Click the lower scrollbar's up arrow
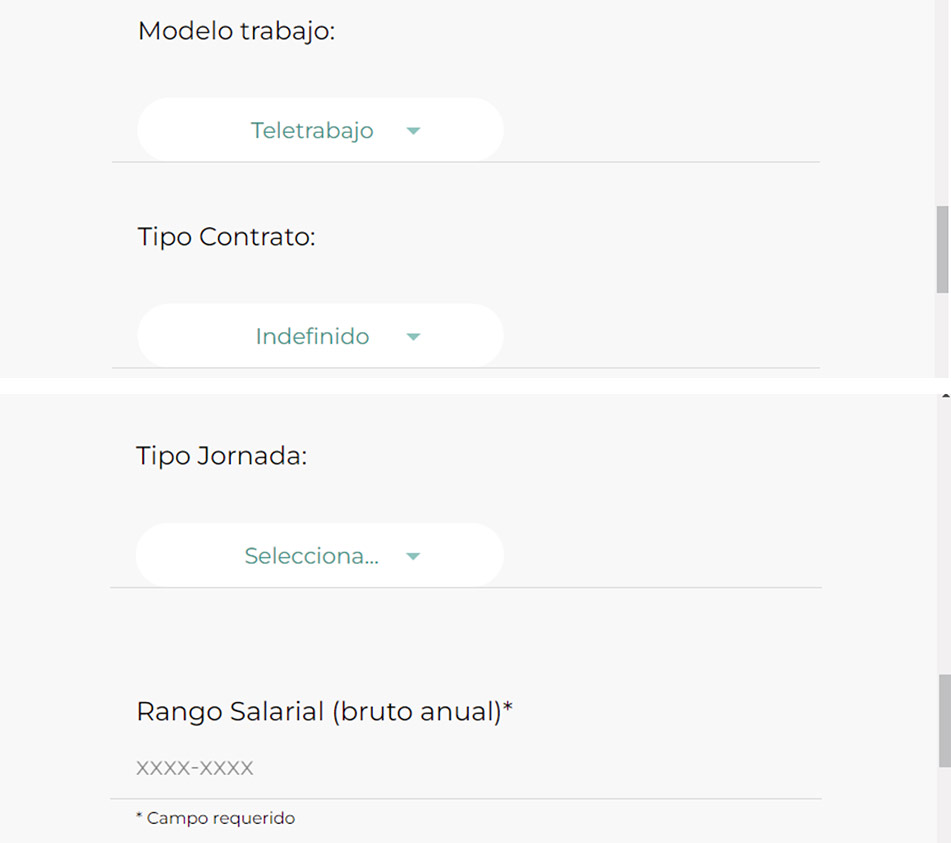This screenshot has height=843, width=951. pos(943,397)
